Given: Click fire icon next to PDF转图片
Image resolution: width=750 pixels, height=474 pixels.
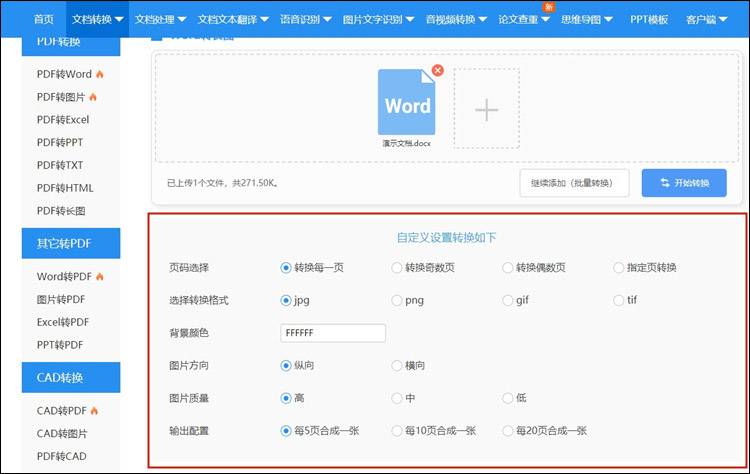Looking at the screenshot, I should pos(93,97).
